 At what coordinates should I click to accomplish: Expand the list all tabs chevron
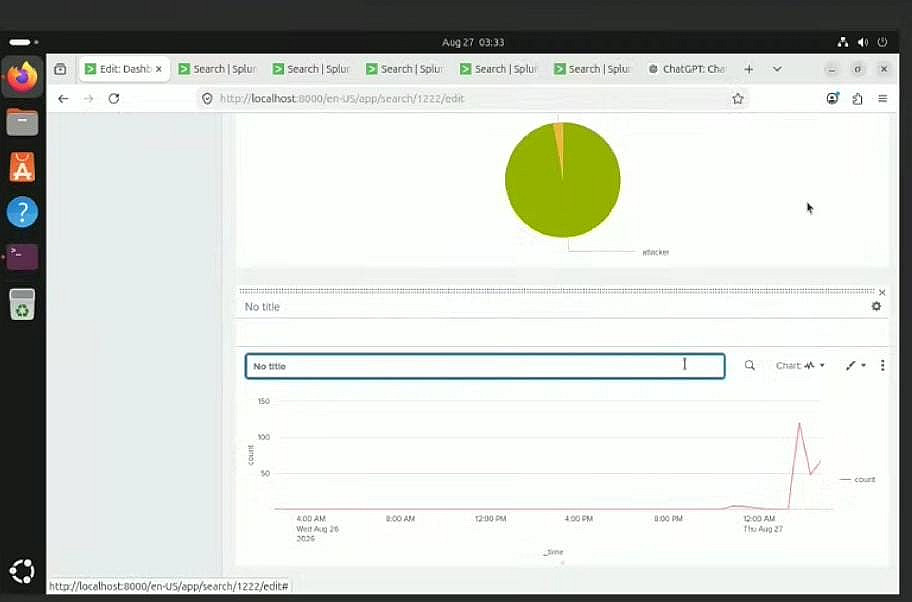click(x=777, y=69)
